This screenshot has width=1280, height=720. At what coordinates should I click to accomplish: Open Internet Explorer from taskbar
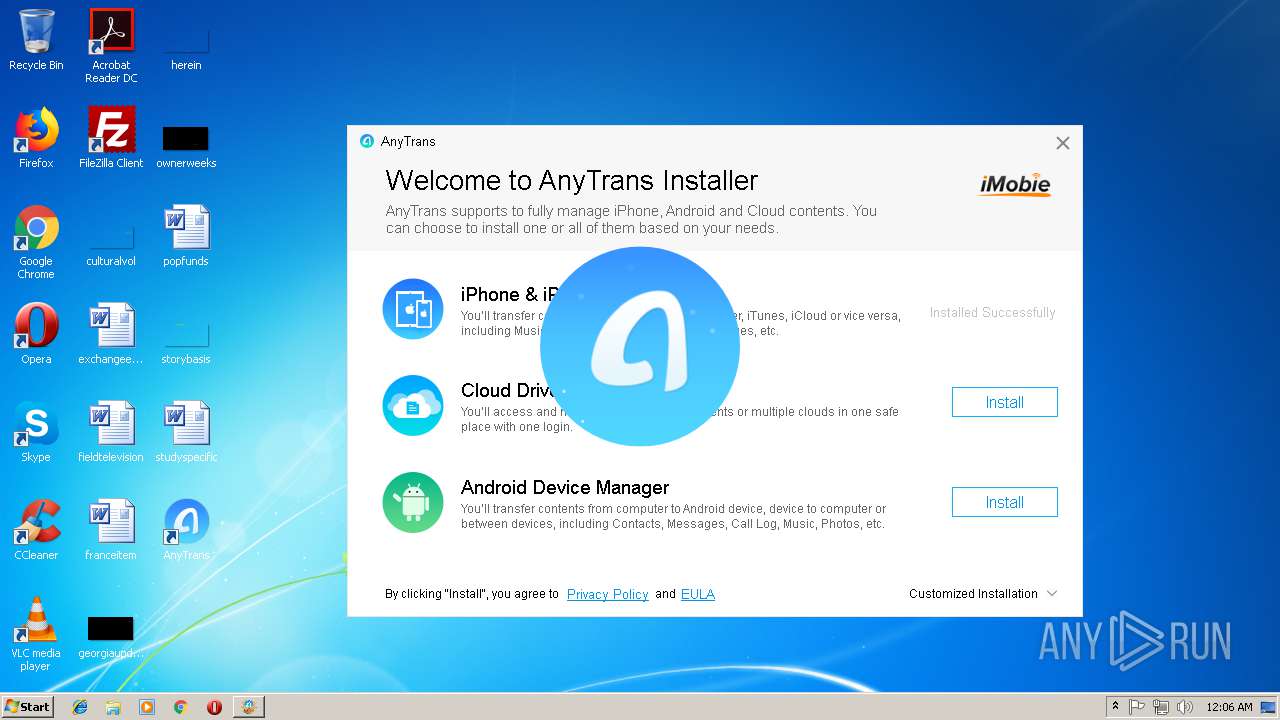80,707
